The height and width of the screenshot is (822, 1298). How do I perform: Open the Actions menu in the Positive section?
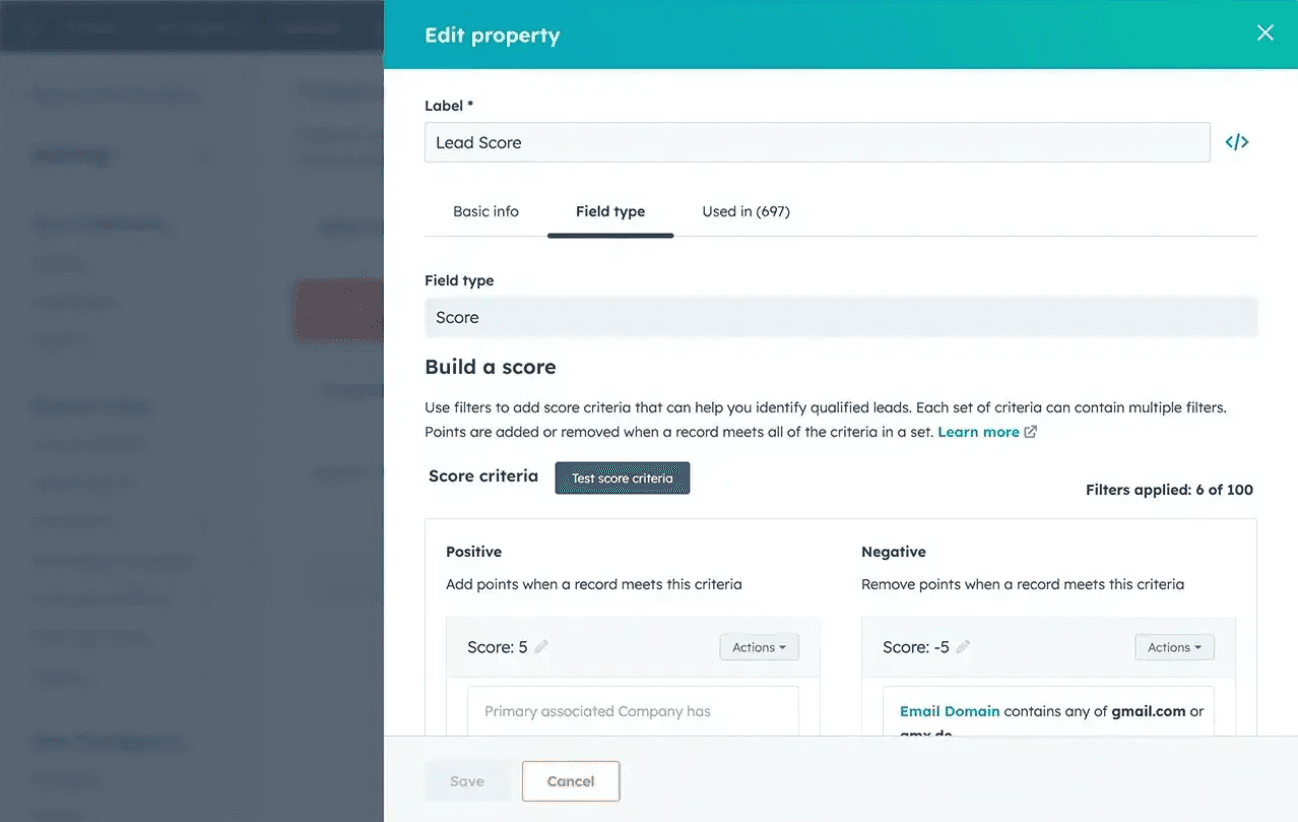(758, 647)
